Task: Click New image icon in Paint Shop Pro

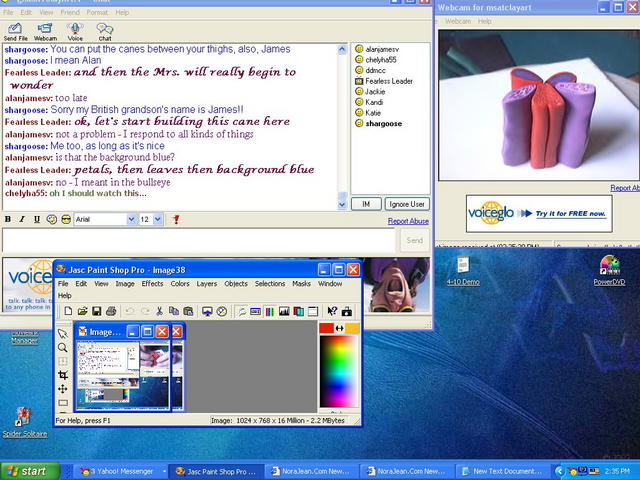Action: tap(68, 311)
